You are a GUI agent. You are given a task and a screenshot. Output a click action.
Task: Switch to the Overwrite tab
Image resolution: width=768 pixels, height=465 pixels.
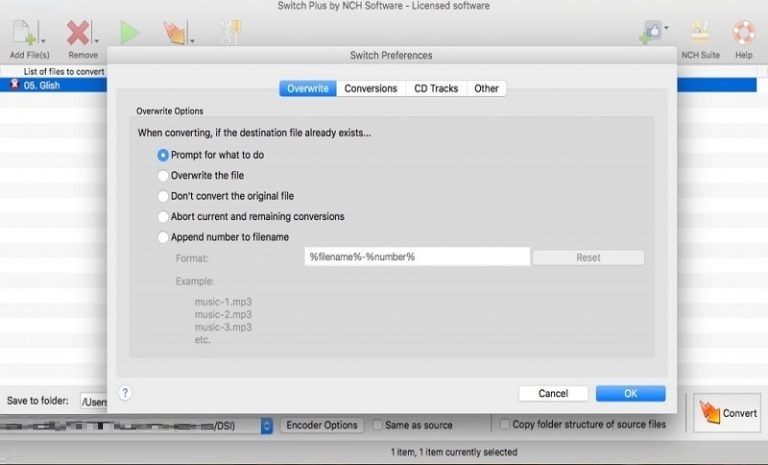[x=308, y=89]
